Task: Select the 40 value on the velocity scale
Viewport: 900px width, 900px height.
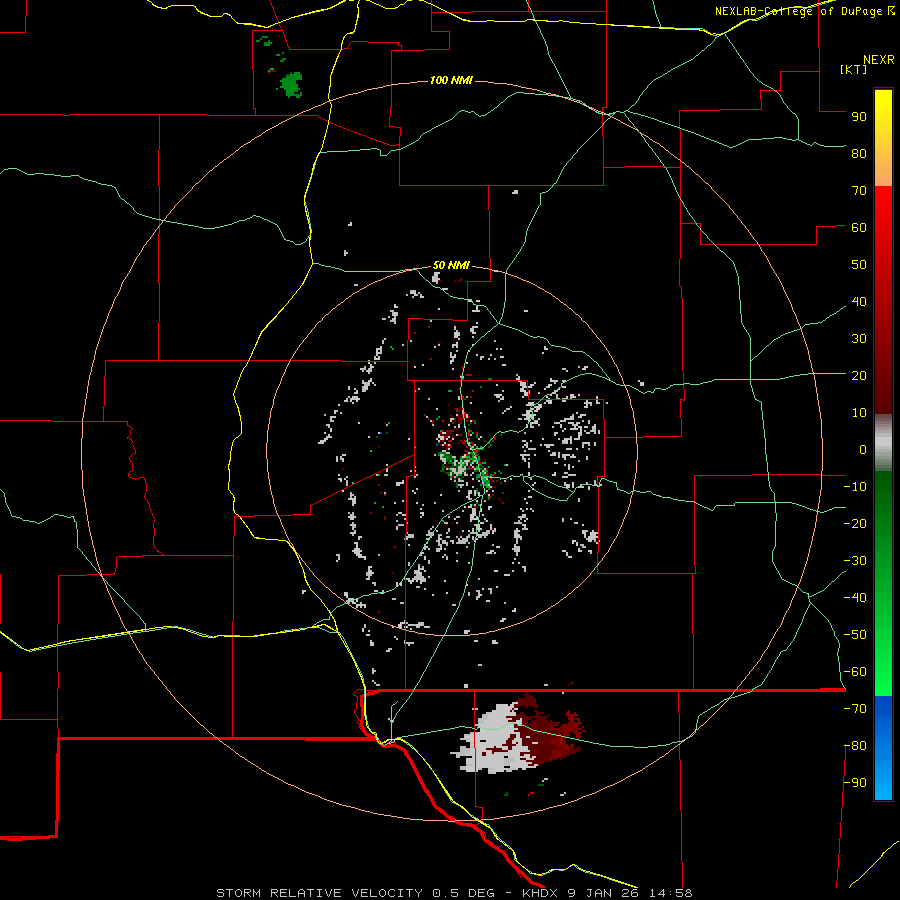Action: [859, 301]
